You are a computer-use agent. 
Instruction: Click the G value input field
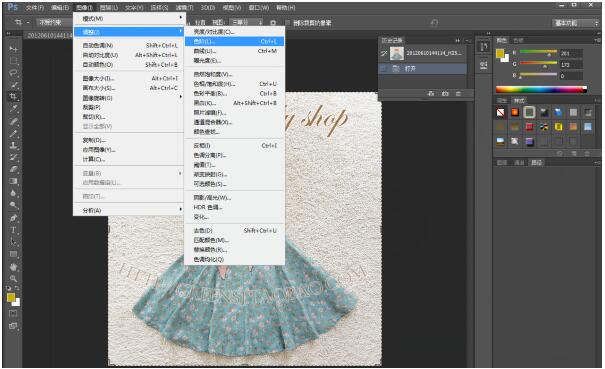point(571,65)
